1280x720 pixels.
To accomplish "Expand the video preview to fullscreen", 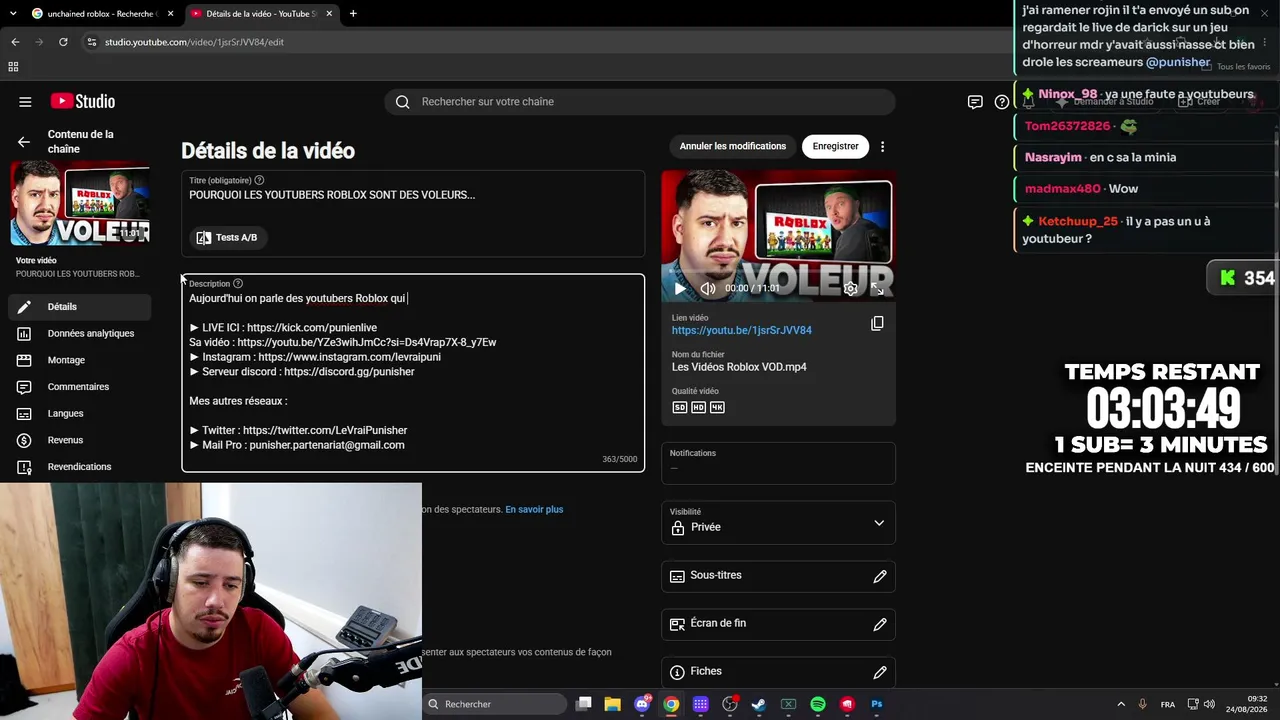I will click(877, 288).
